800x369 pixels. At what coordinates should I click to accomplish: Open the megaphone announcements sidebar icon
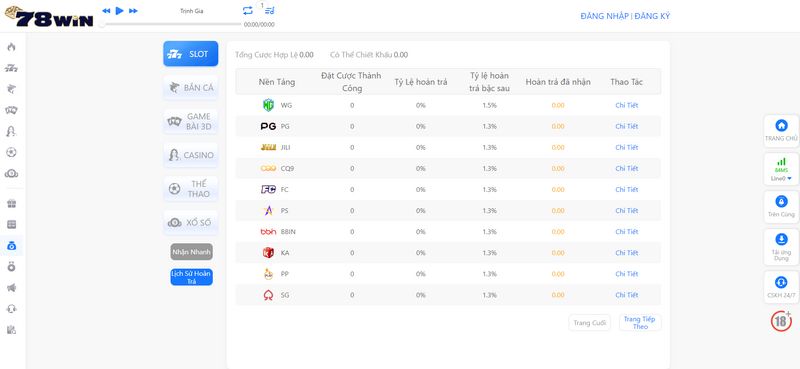click(11, 288)
